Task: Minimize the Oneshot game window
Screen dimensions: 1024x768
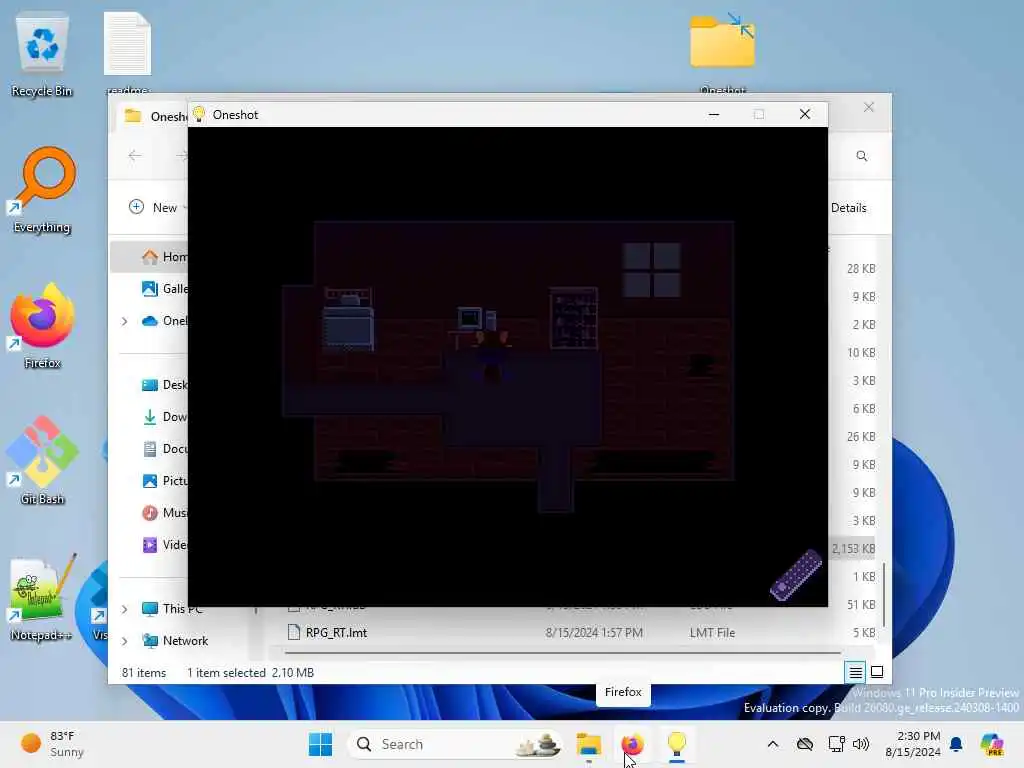Action: coord(714,114)
